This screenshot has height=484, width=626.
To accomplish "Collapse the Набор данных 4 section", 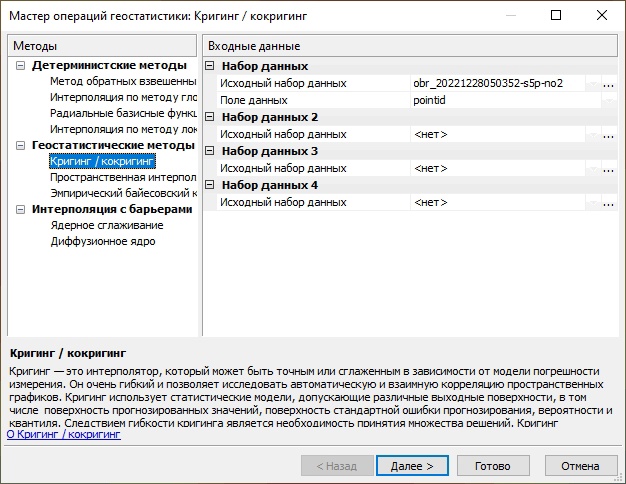I will tap(210, 185).
